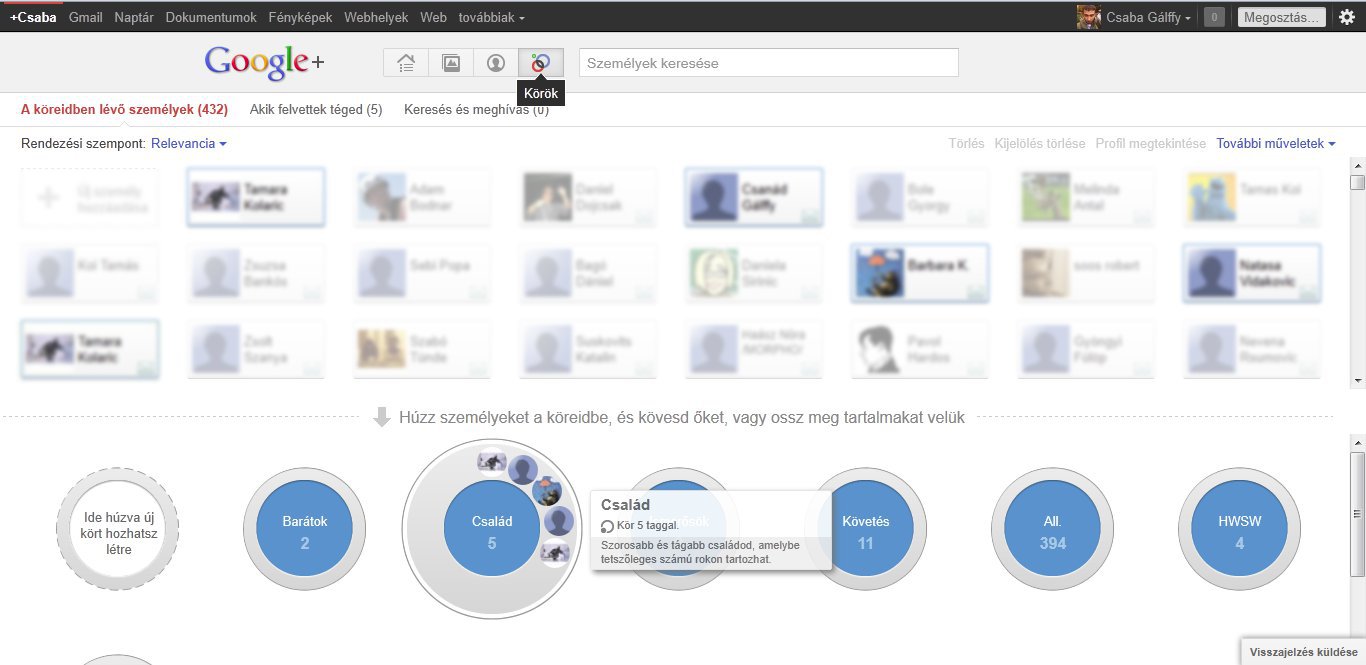Screen dimensions: 1366x665
Task: Click Kijelölés törlése link
Action: [1039, 144]
